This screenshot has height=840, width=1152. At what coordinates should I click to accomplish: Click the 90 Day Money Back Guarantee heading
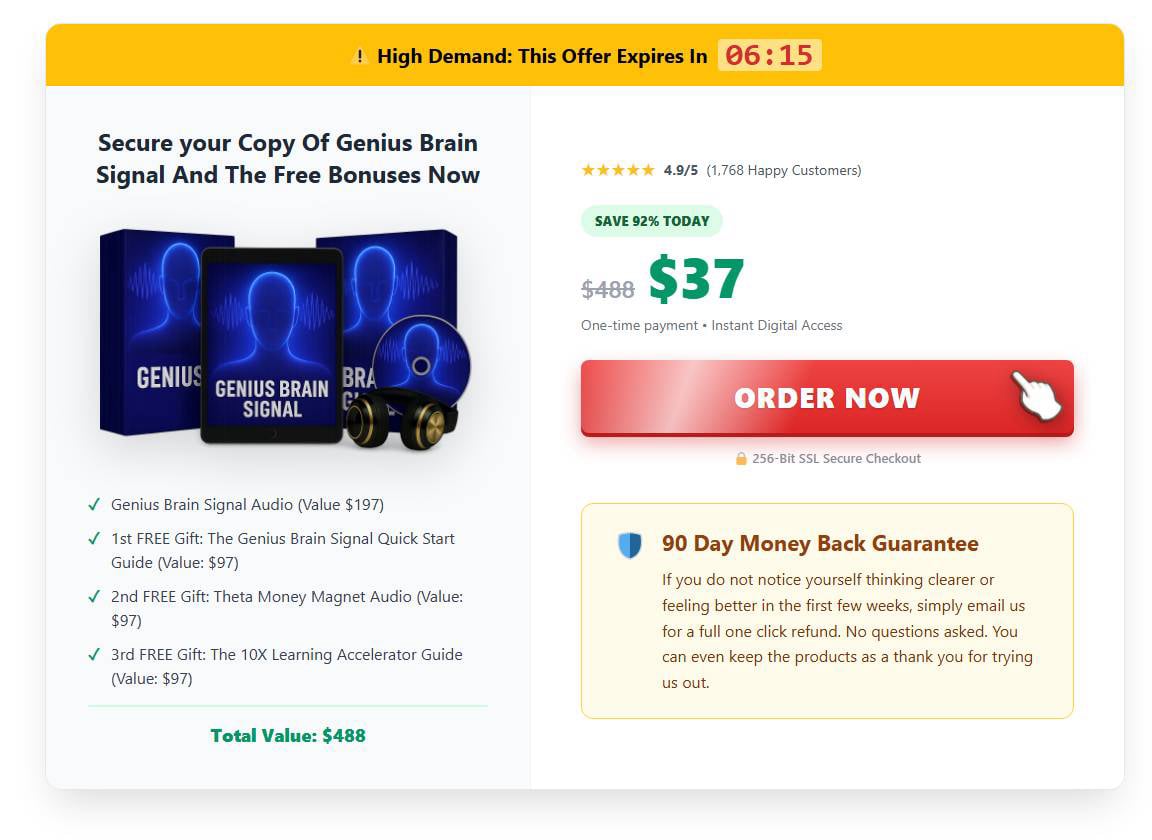tap(817, 544)
